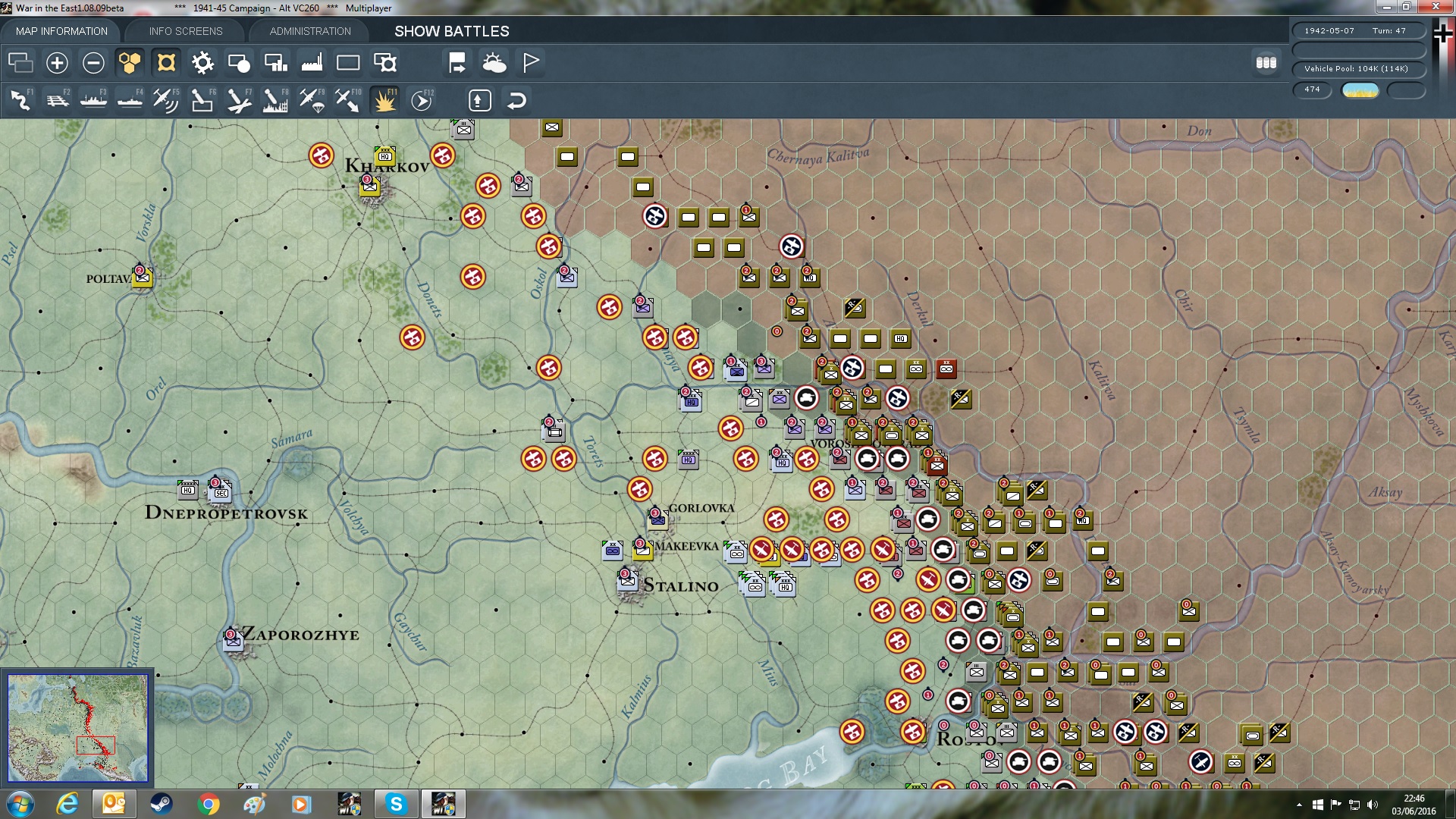Open the INFO SCREENS tab
Image resolution: width=1456 pixels, height=819 pixels.
pos(186,31)
